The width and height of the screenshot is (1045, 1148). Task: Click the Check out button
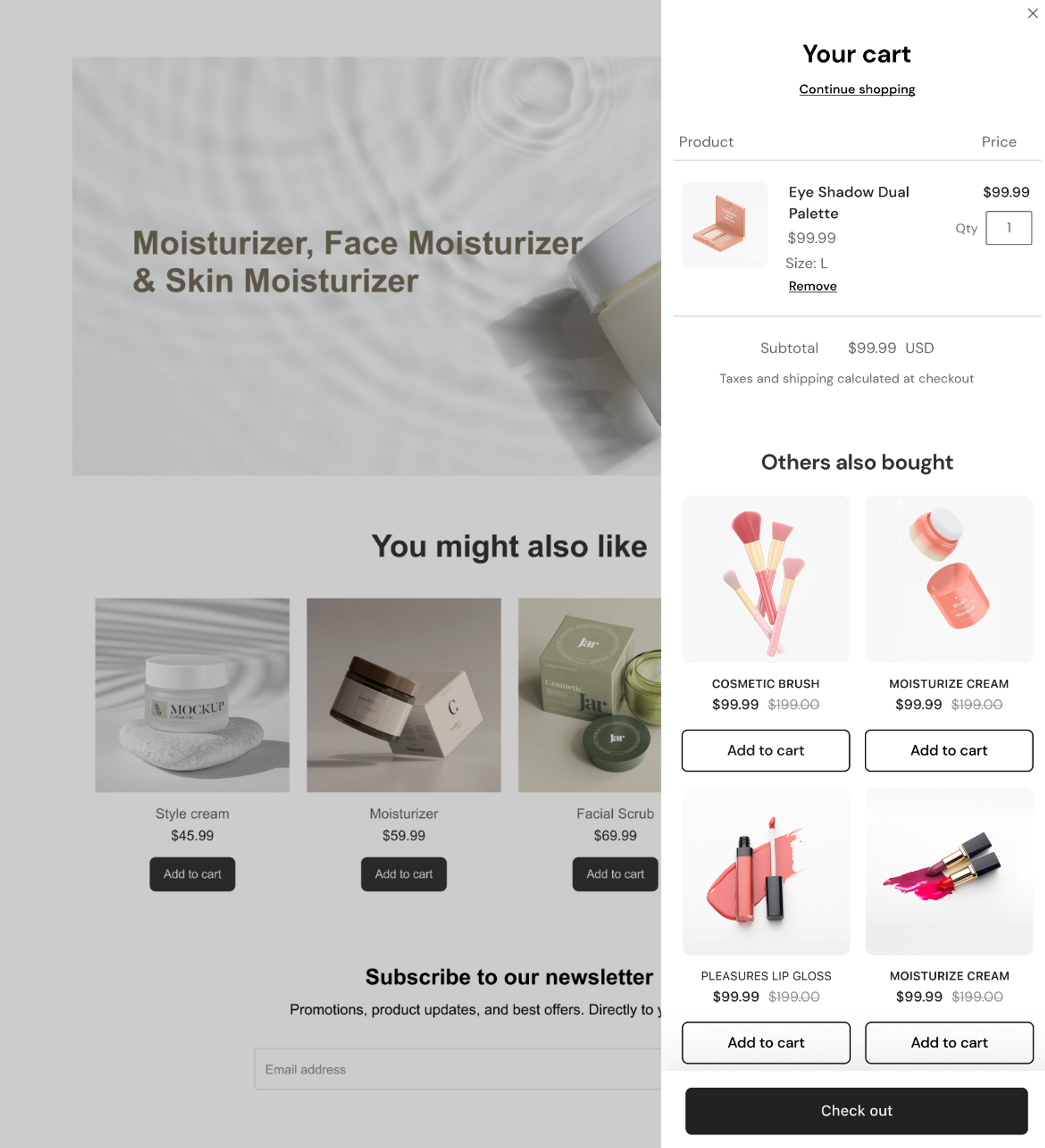click(856, 1110)
